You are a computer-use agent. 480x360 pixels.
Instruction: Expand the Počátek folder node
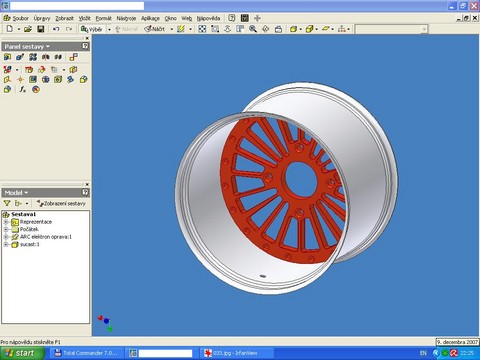6,229
